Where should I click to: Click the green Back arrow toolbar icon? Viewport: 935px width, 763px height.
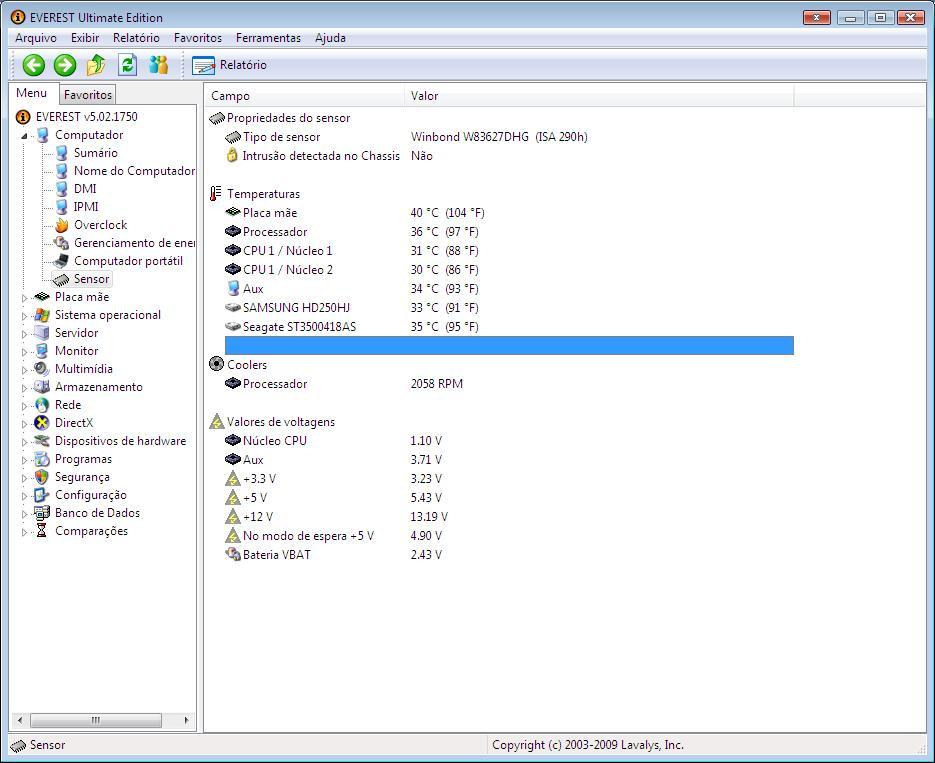point(34,65)
